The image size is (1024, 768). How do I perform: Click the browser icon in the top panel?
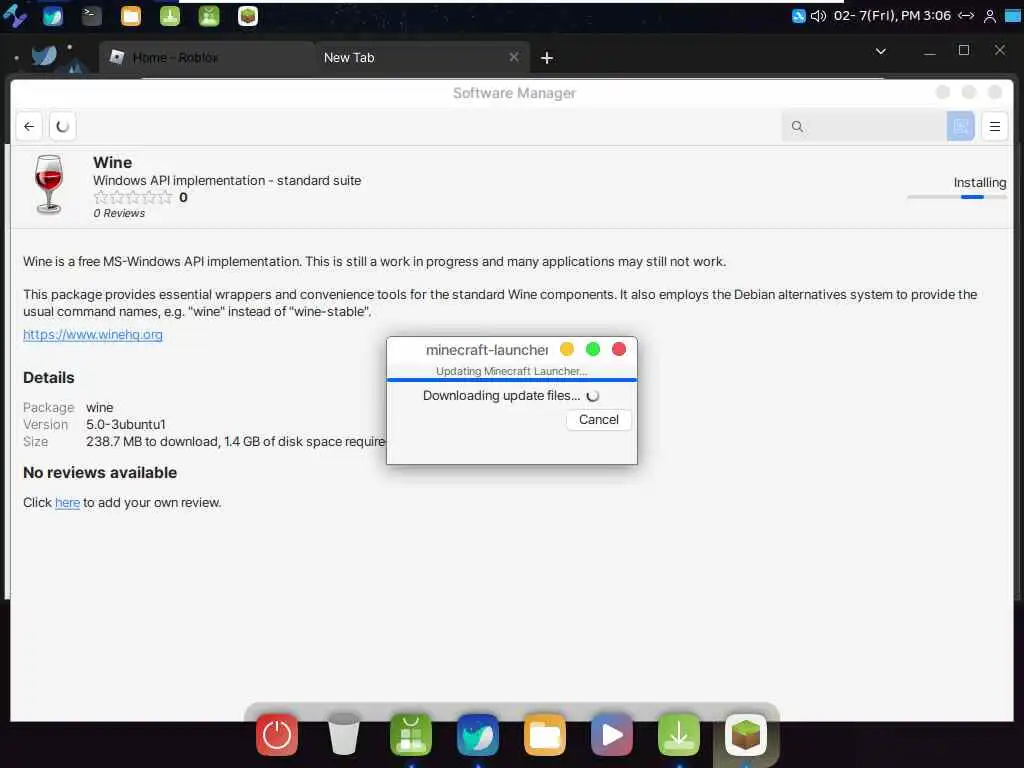tap(53, 16)
